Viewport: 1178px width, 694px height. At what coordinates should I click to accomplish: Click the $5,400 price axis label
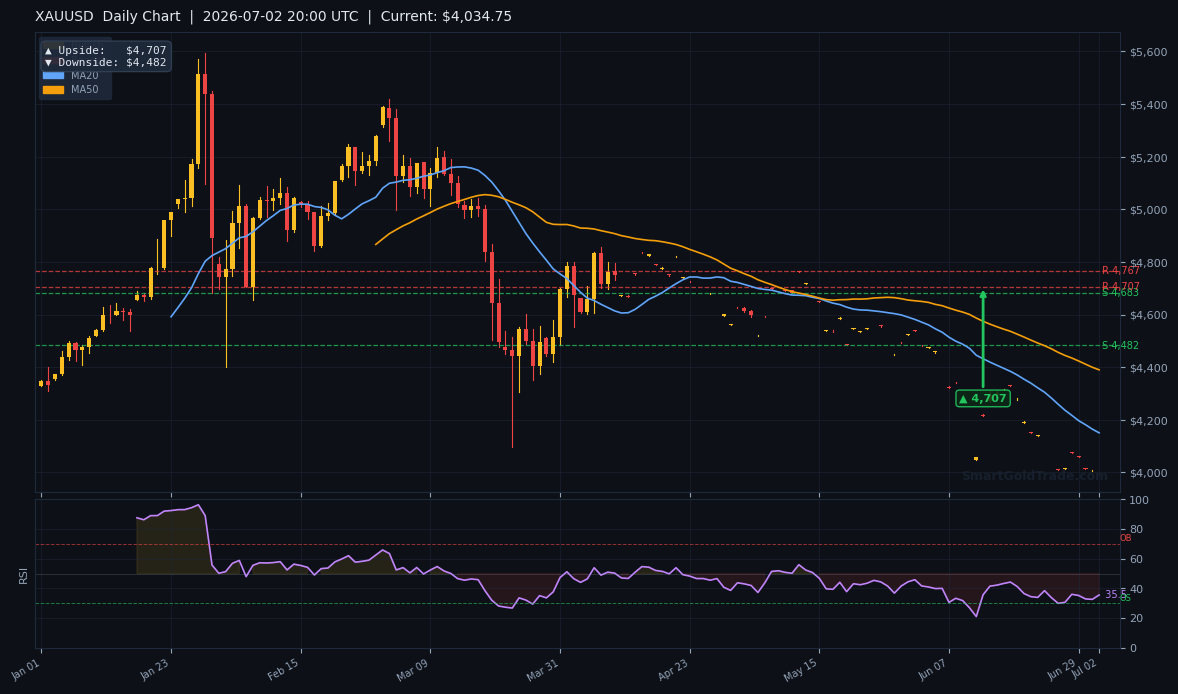click(1149, 104)
